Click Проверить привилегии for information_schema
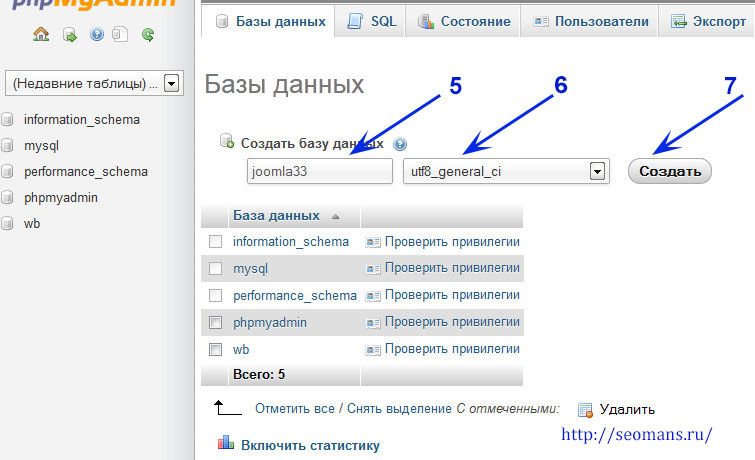Image resolution: width=755 pixels, height=460 pixels. [x=452, y=241]
